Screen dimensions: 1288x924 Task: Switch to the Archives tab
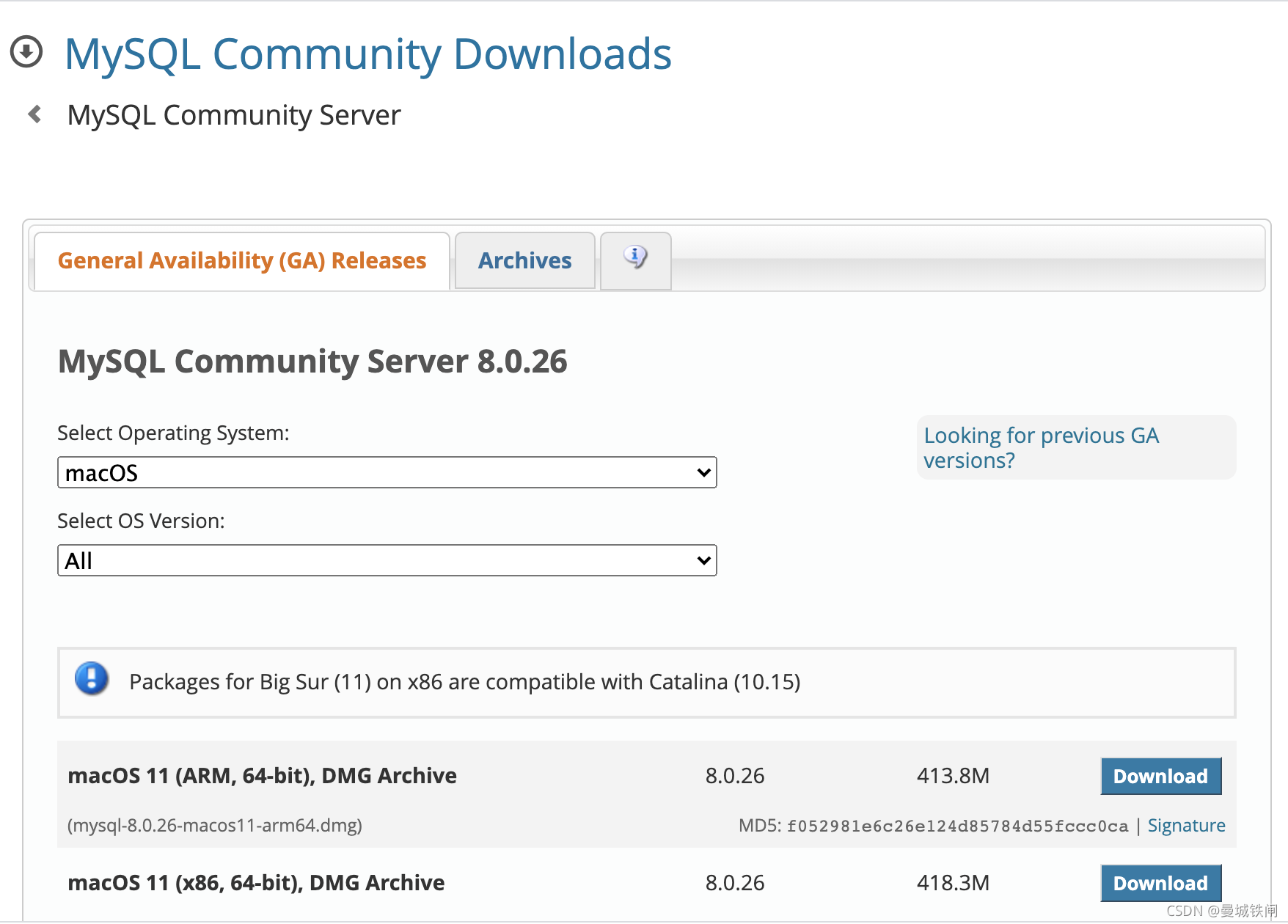[525, 260]
